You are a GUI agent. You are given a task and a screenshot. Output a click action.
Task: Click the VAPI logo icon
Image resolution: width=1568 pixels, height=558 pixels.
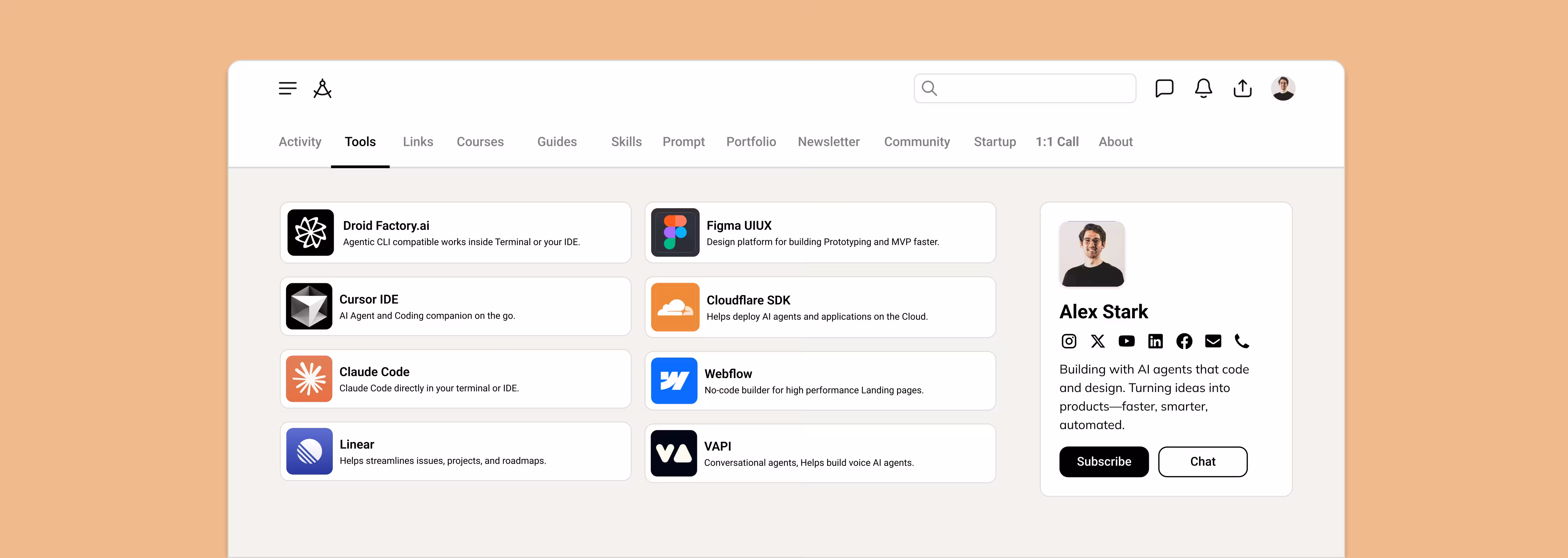(674, 453)
